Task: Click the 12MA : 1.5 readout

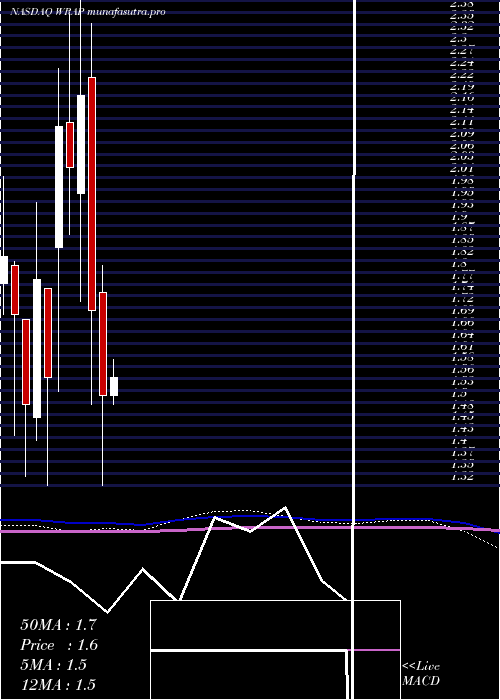Action: [58, 684]
